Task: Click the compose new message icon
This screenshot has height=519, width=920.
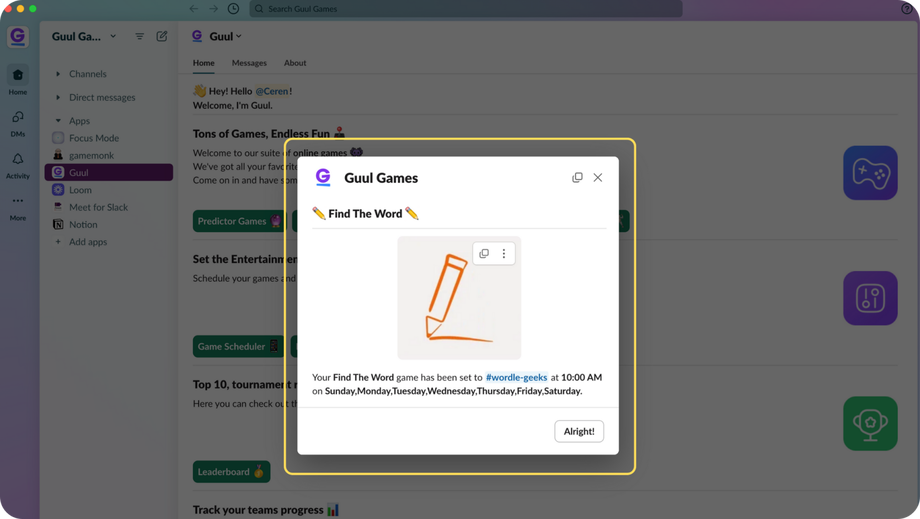Action: 162,36
